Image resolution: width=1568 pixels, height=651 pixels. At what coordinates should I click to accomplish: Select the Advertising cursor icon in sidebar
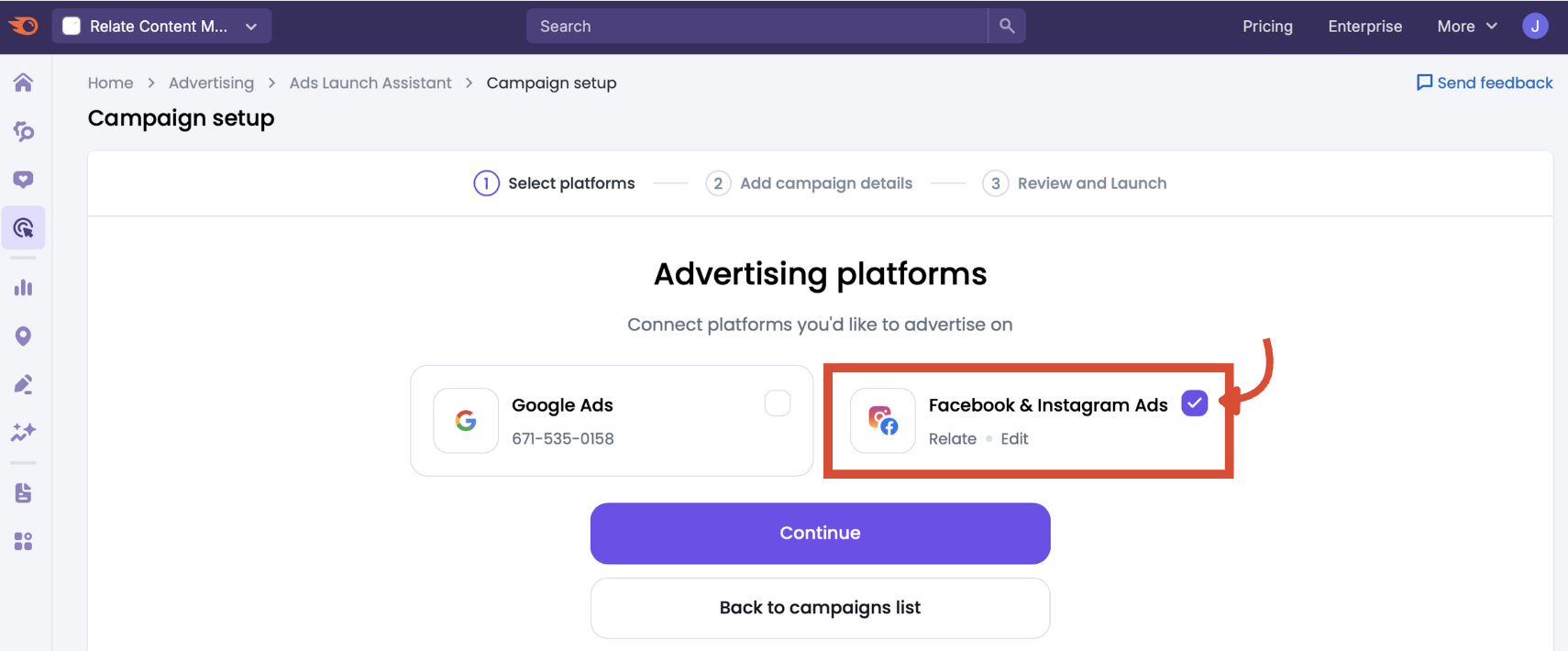click(23, 227)
